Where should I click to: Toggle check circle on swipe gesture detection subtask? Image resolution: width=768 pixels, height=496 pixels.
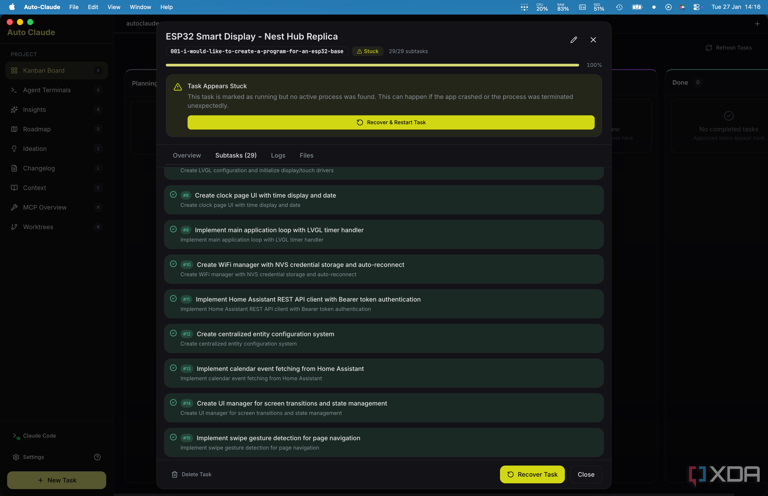pyautogui.click(x=173, y=437)
